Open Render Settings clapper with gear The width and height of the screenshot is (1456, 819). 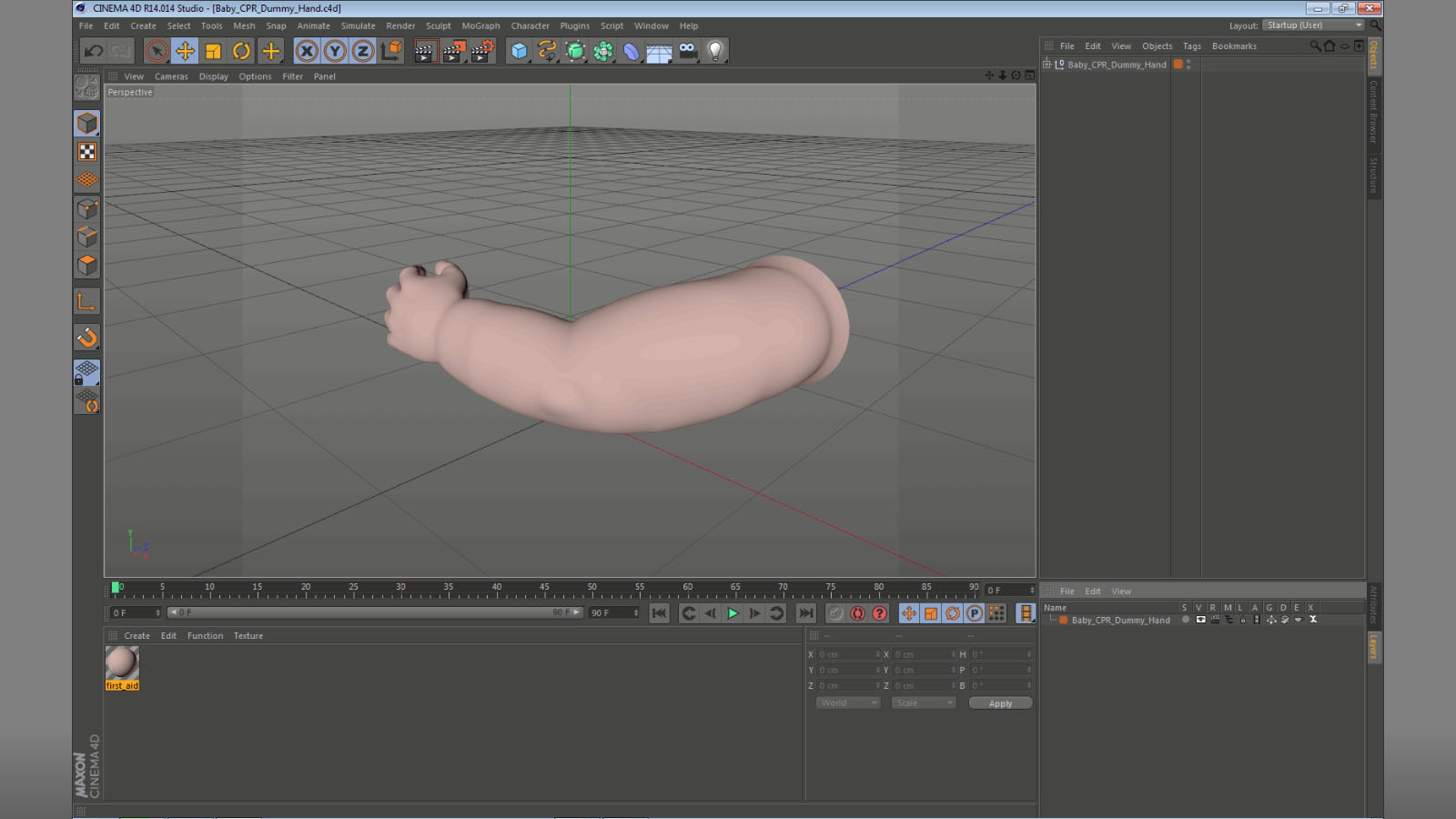click(x=482, y=51)
